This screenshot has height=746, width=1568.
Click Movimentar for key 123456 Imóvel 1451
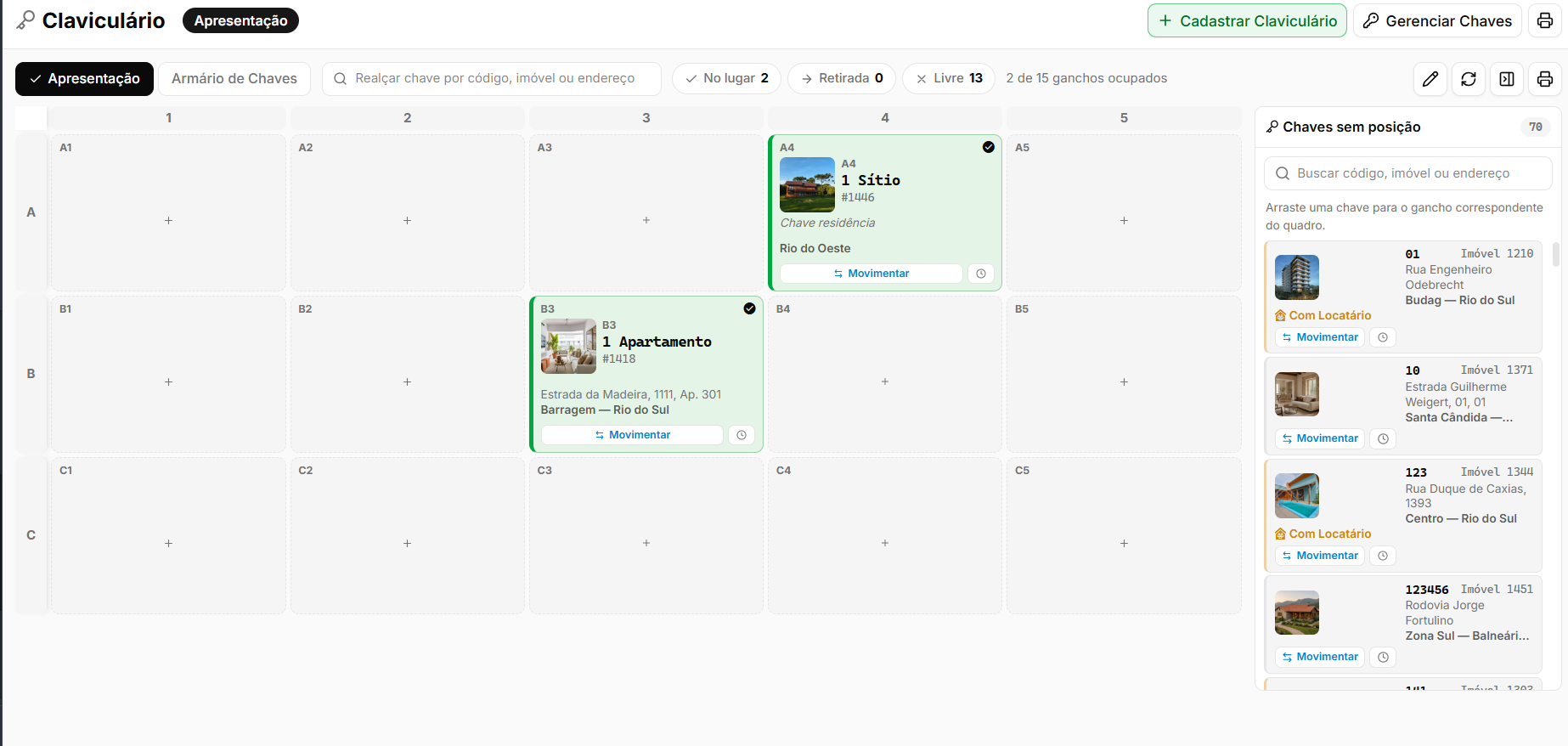coord(1320,657)
